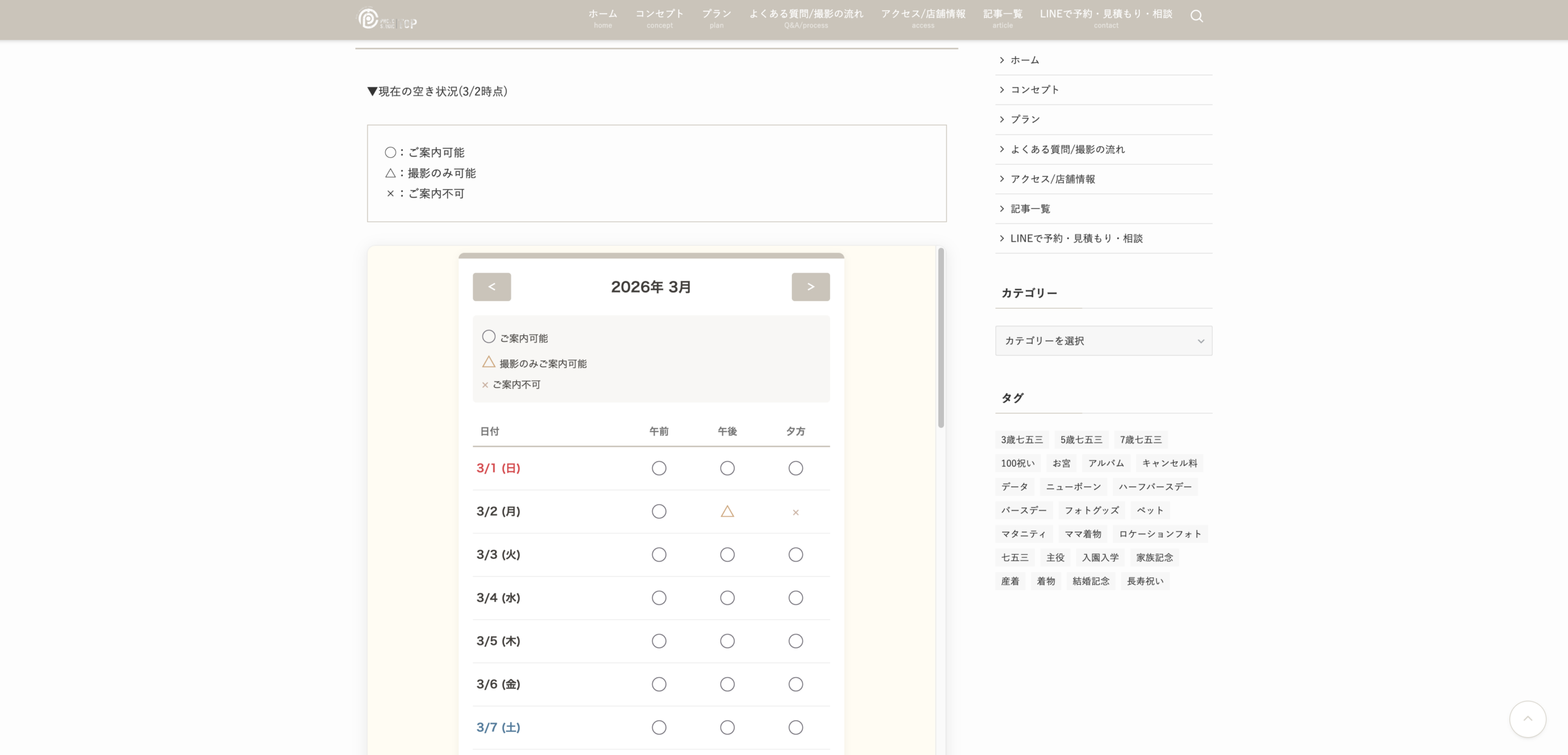The height and width of the screenshot is (755, 1568).
Task: Open コンセプト in top navigation menu
Action: [659, 17]
